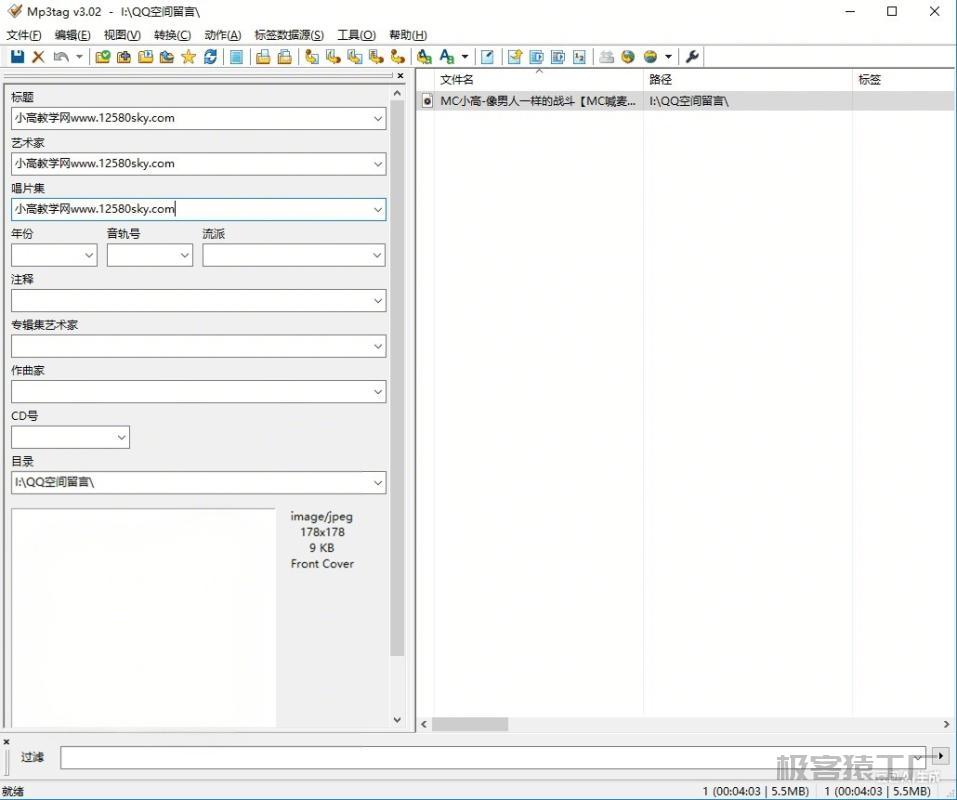
Task: Click the 路径 column header
Action: click(x=661, y=80)
